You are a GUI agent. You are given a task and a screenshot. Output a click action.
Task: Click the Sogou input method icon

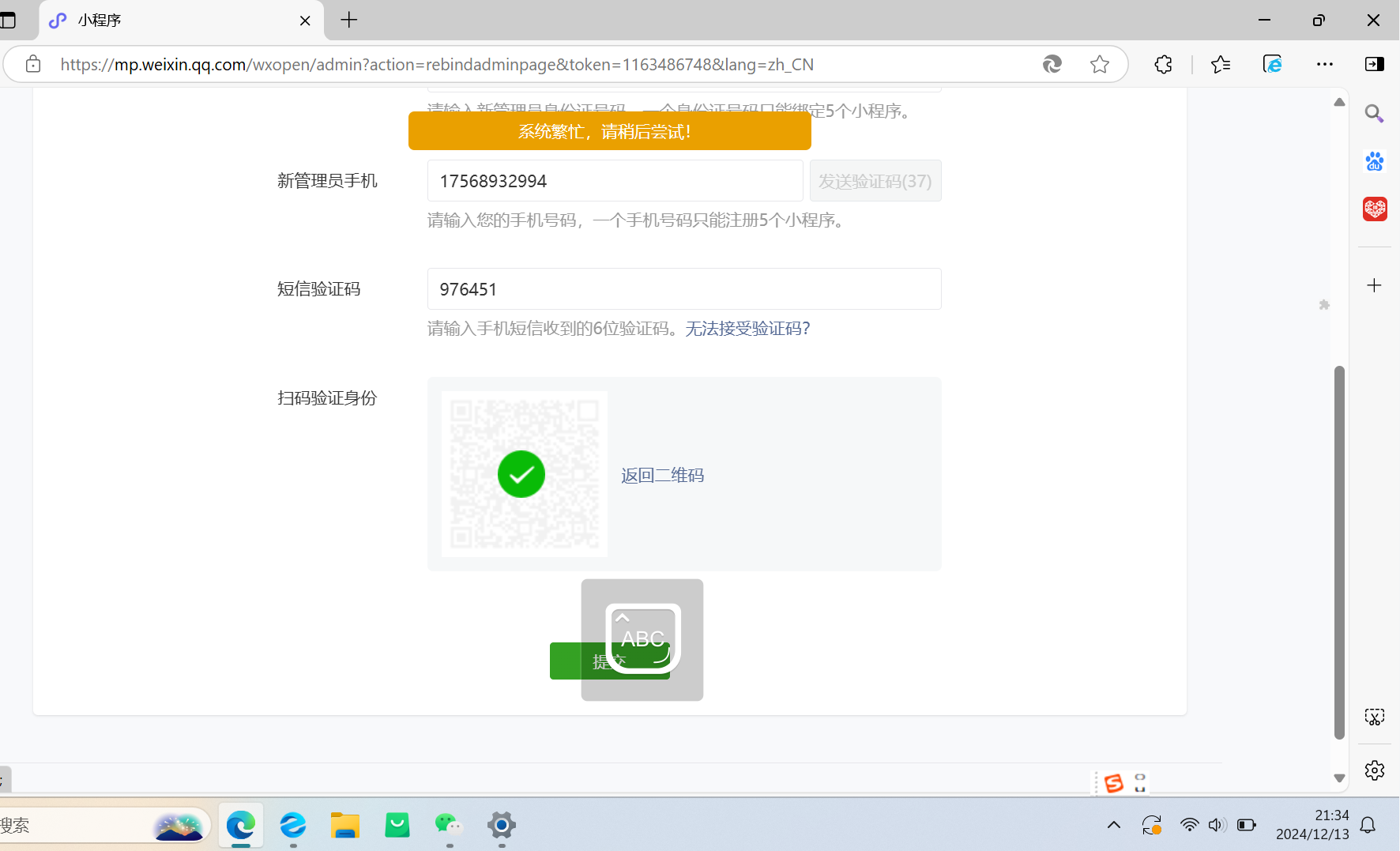click(1114, 783)
